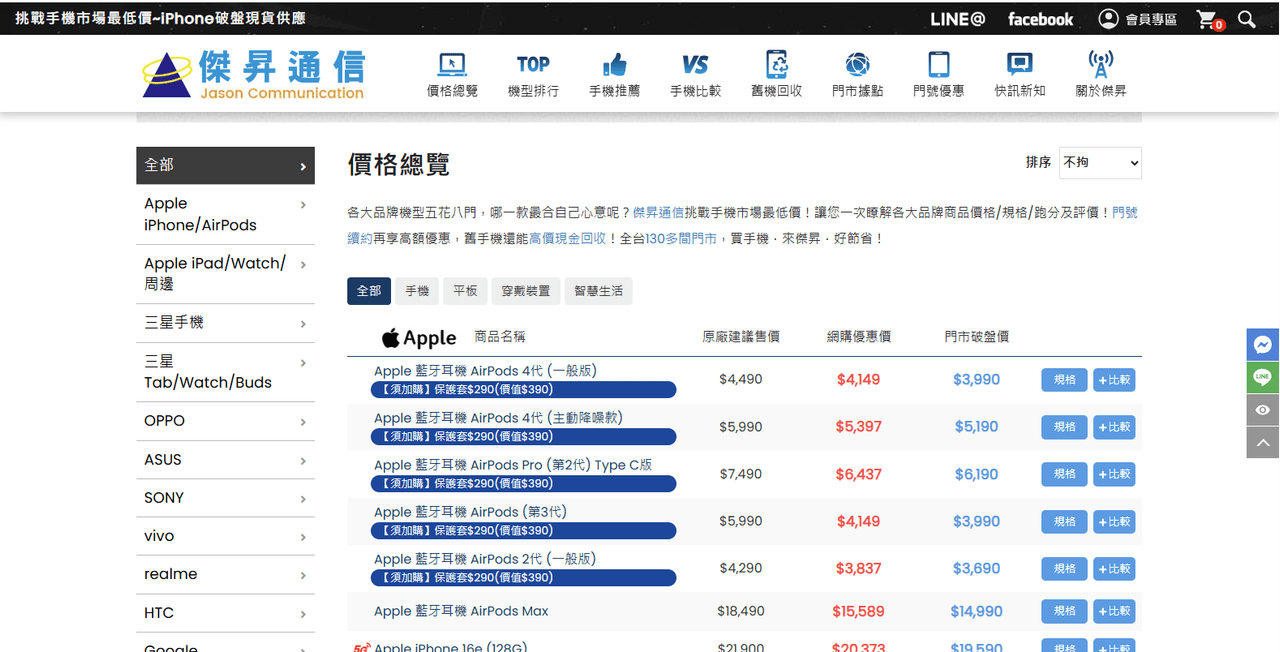
Task: Select realme in the sidebar
Action: (x=225, y=574)
